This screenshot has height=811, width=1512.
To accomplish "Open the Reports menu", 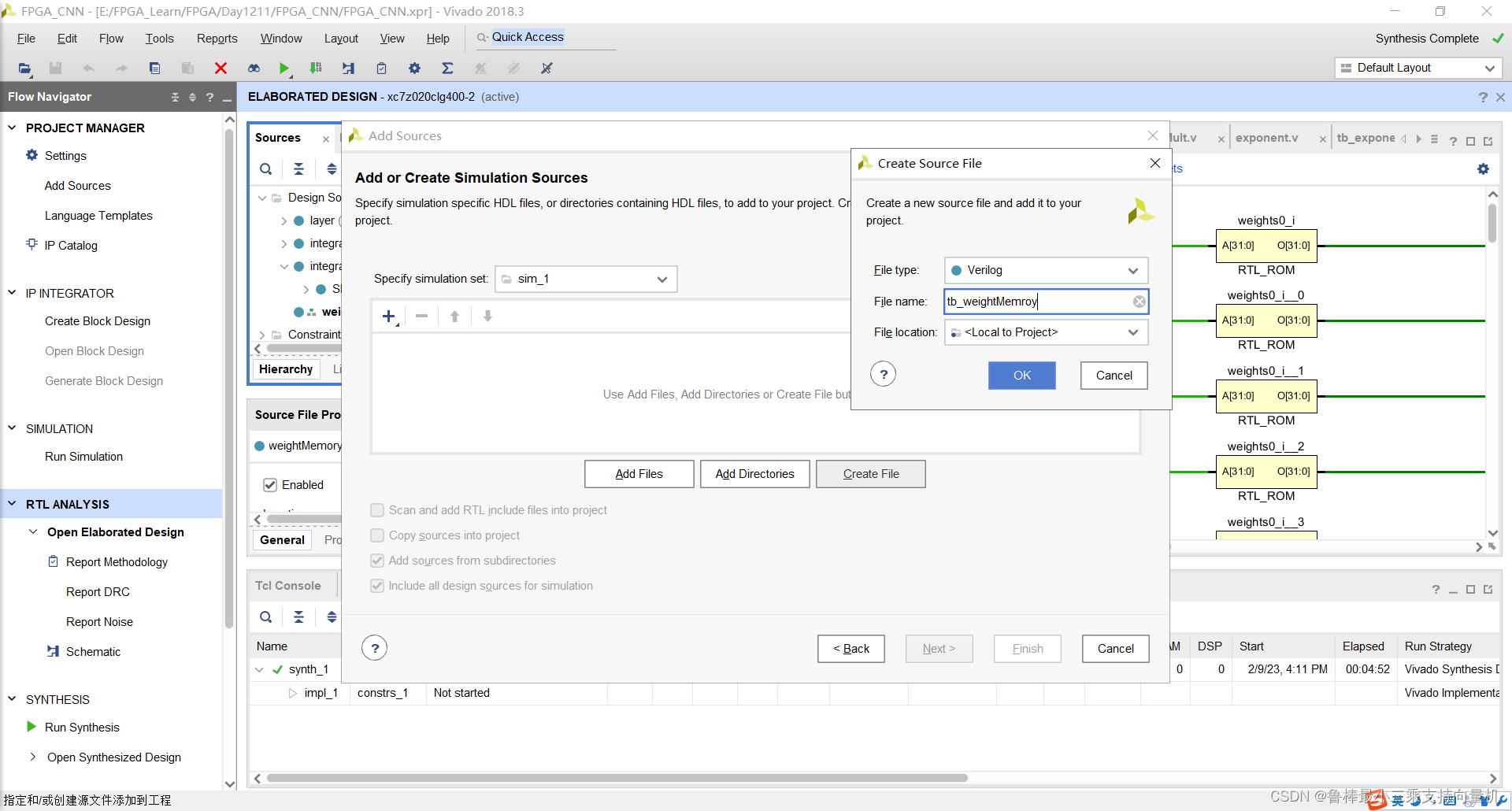I will [x=217, y=39].
